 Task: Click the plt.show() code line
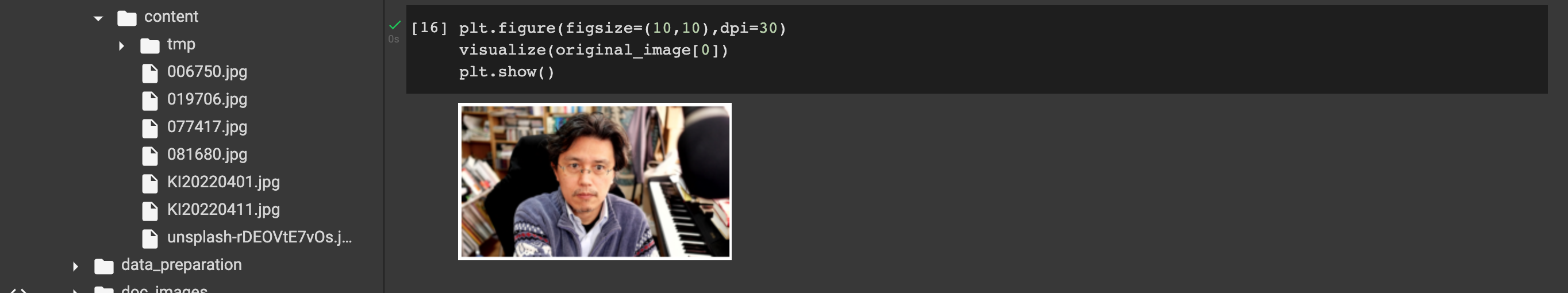pos(506,72)
